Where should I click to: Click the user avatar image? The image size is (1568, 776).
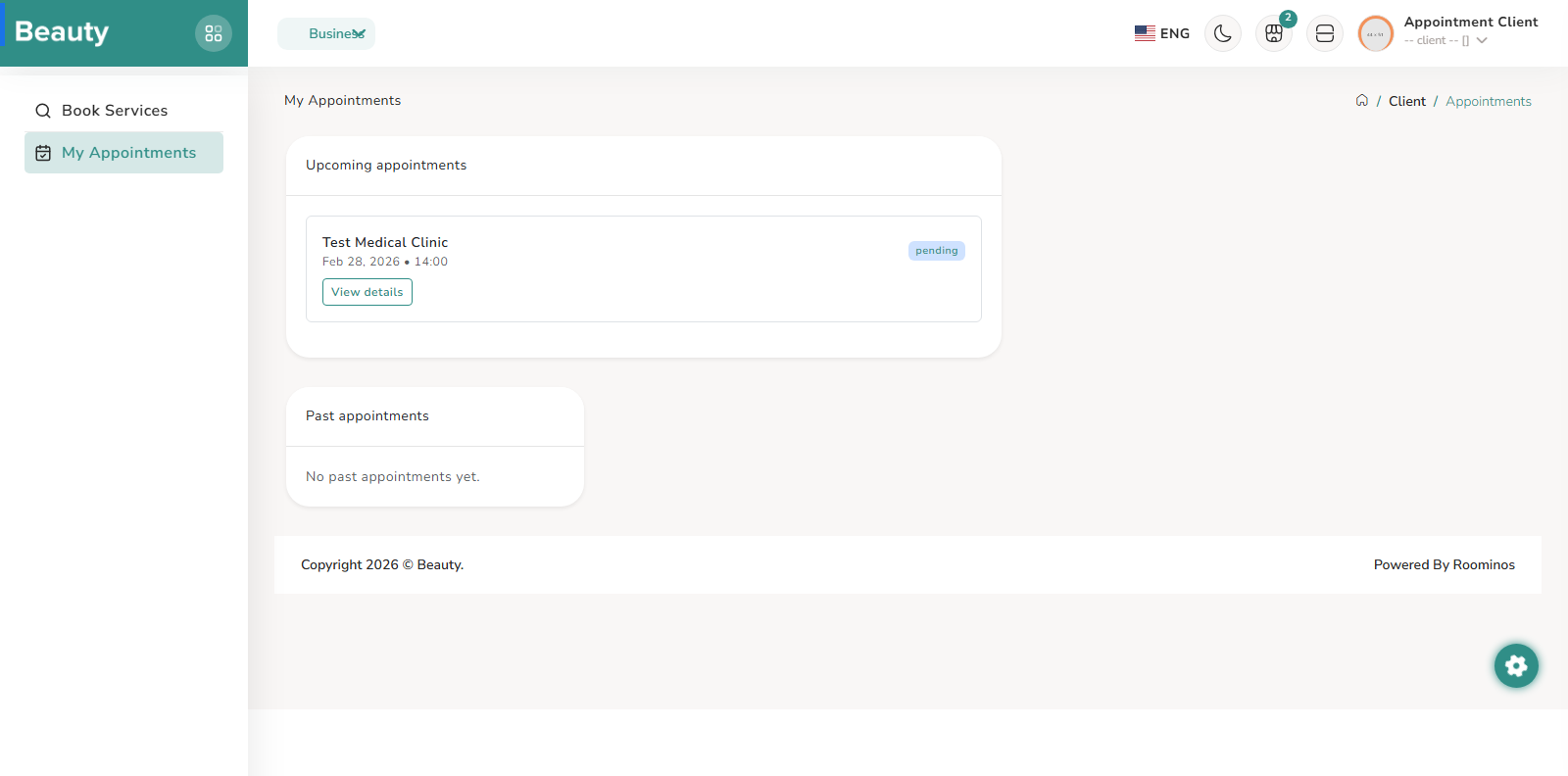1376,33
